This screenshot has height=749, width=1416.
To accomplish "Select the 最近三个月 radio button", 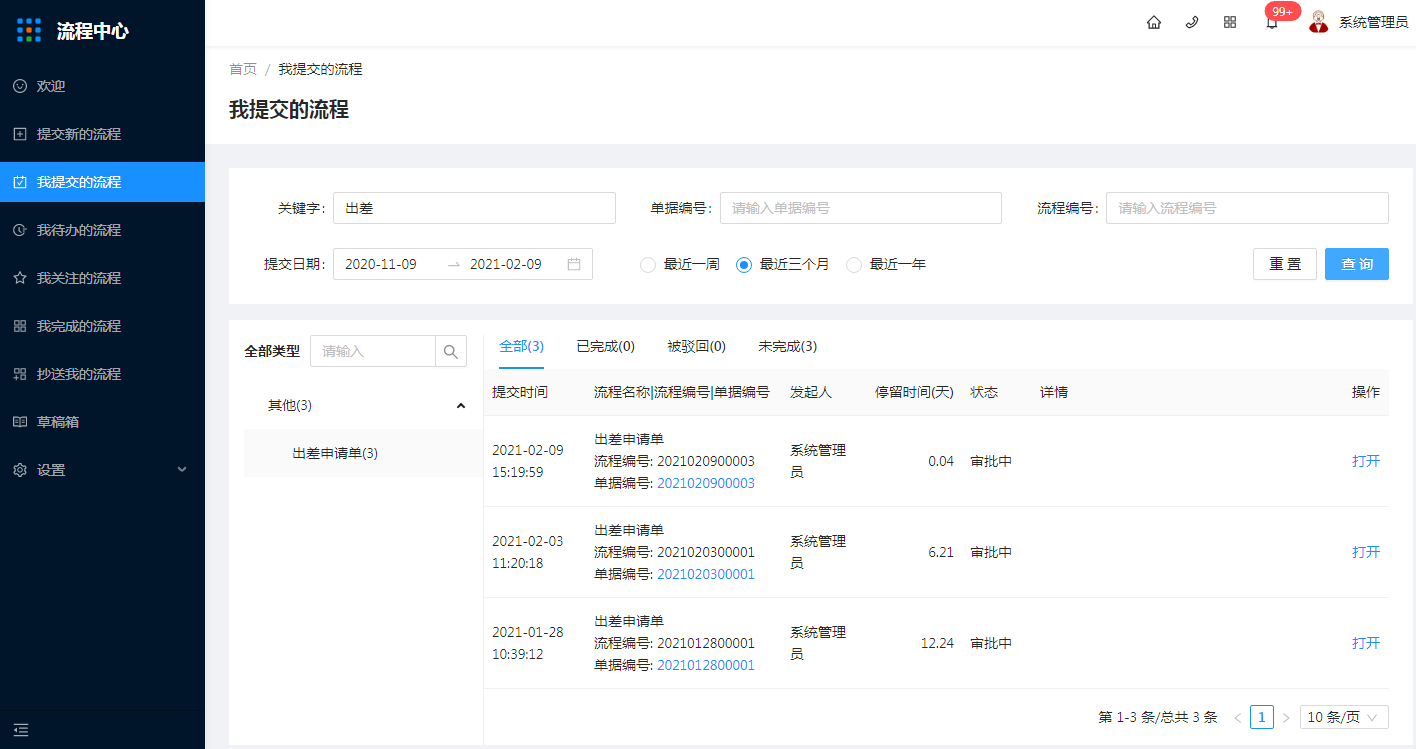I will (x=744, y=265).
